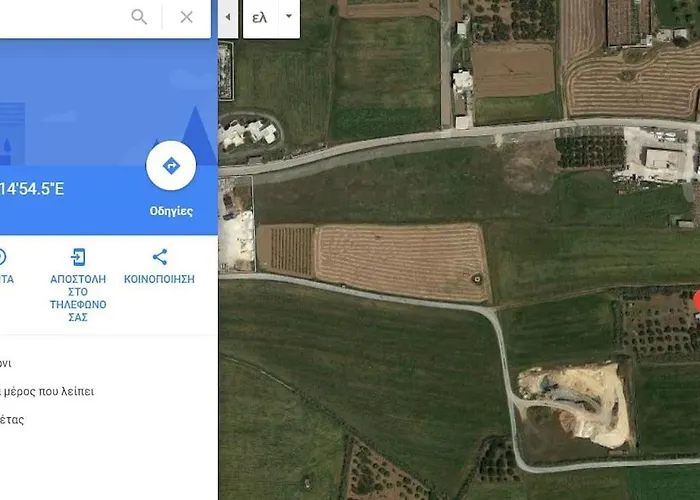Click the ελ input language box
This screenshot has height=500, width=700.
point(260,18)
